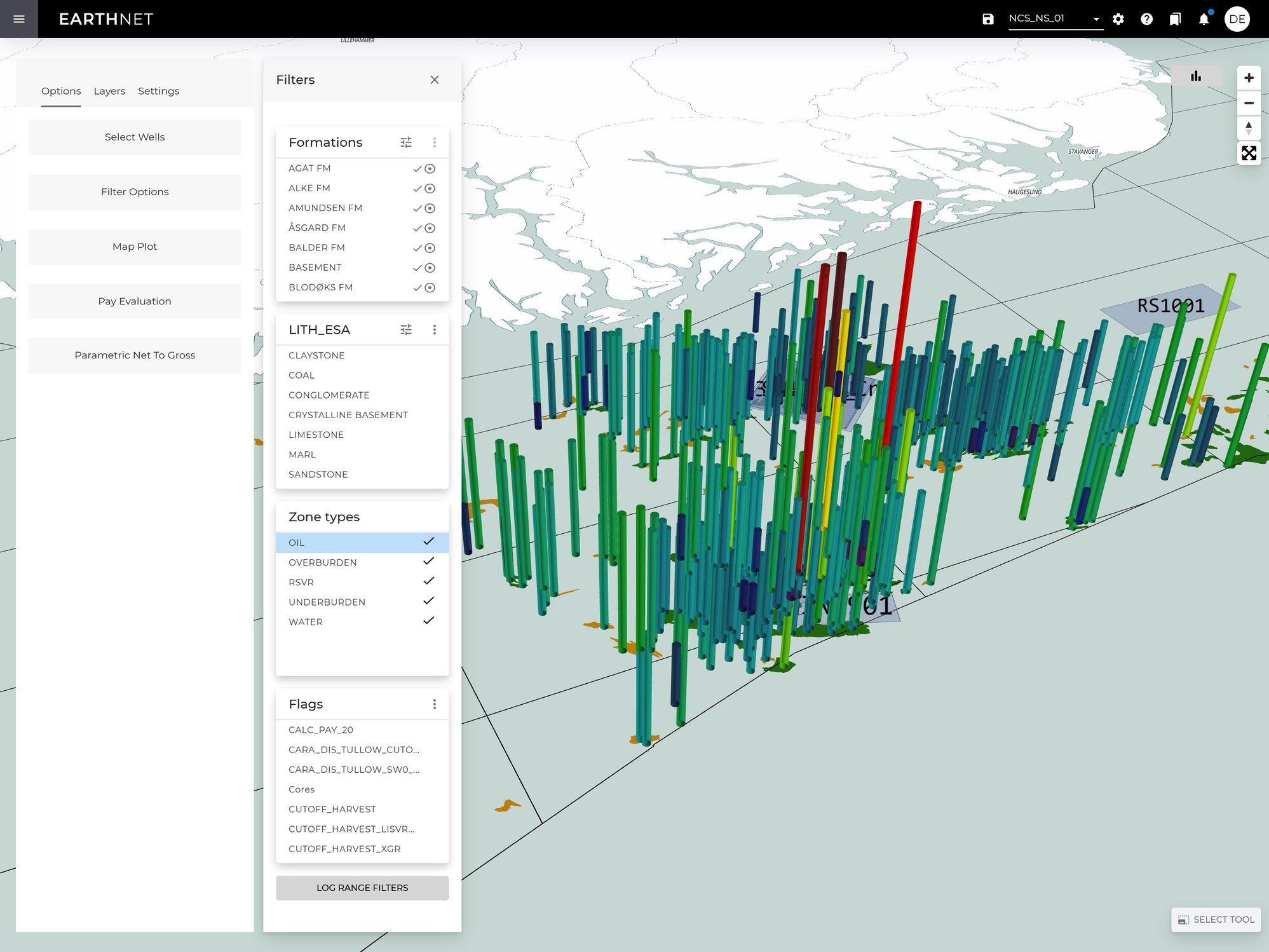1269x952 pixels.
Task: Select the Settings tab in left panel
Action: pos(158,91)
